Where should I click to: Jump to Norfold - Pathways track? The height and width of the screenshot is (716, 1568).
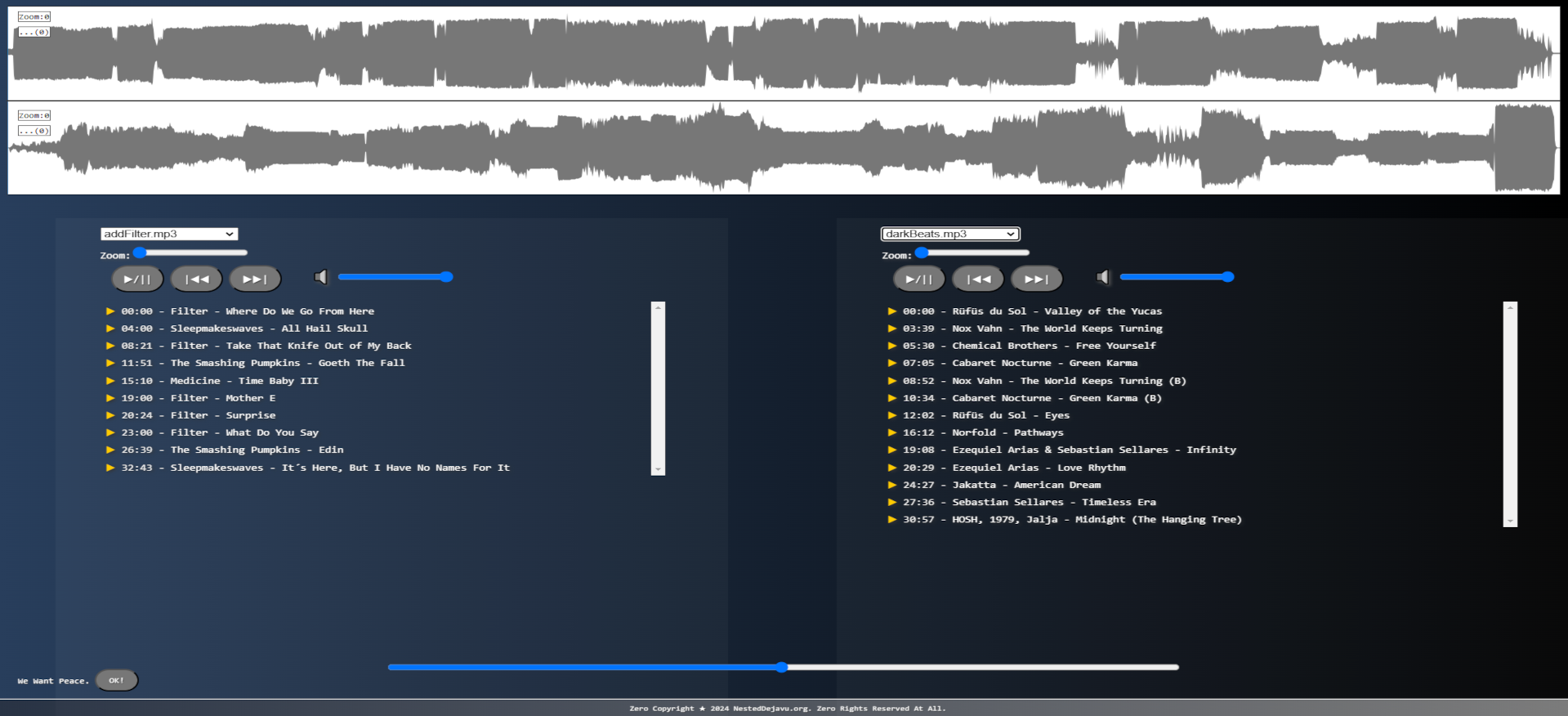[x=1007, y=432]
